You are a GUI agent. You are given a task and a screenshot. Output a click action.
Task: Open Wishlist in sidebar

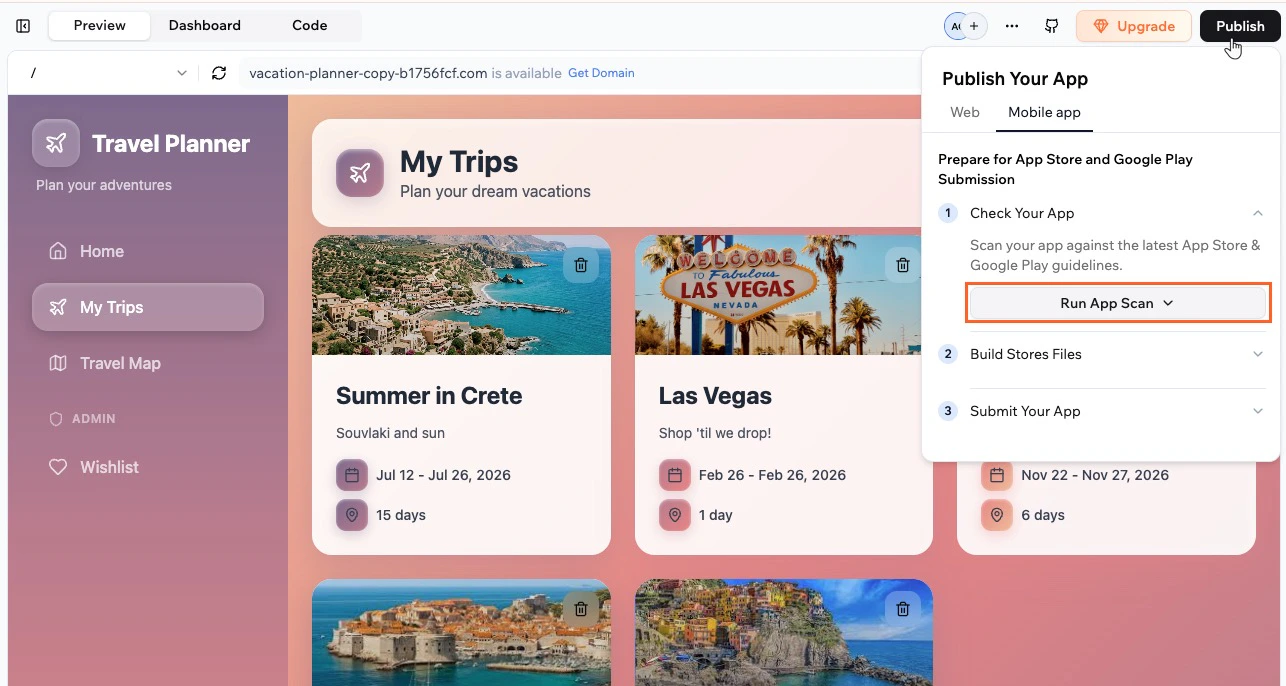[x=148, y=467]
